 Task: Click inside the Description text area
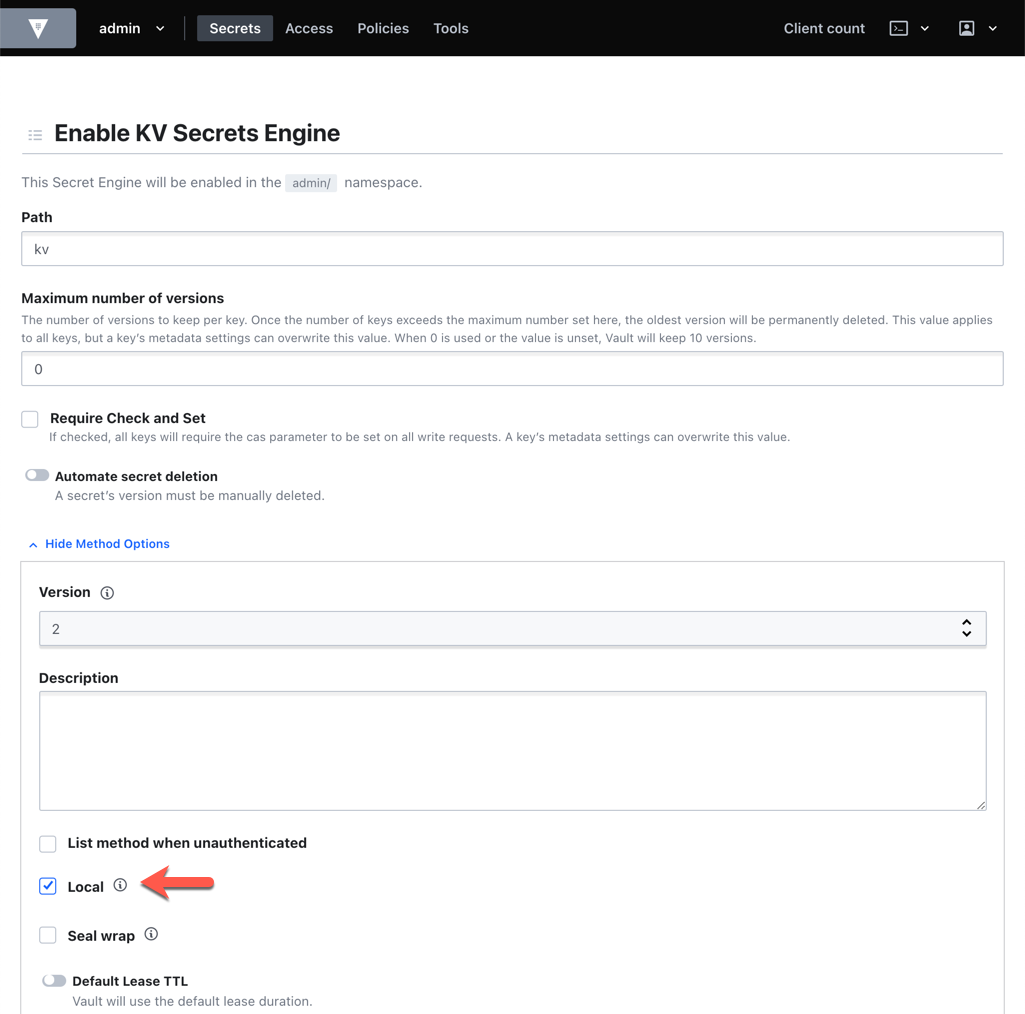(x=512, y=748)
